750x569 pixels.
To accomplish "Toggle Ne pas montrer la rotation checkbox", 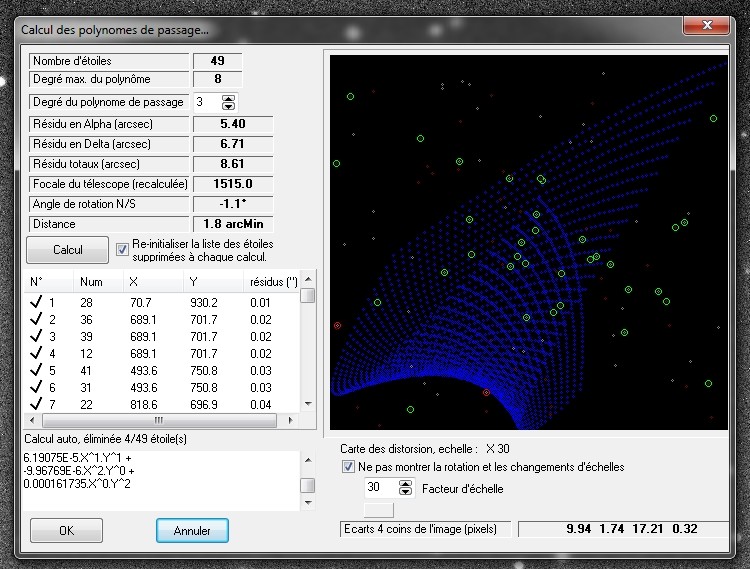I will (348, 467).
